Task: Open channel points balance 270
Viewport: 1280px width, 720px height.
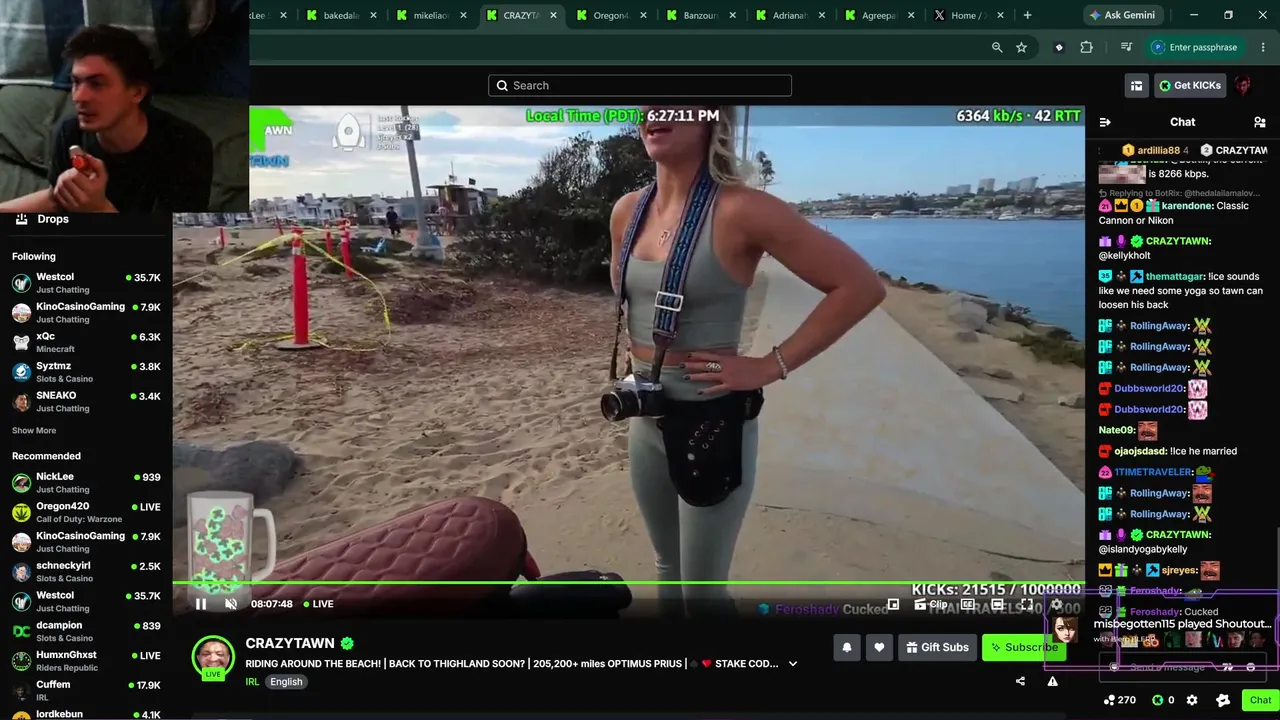Action: pyautogui.click(x=1119, y=700)
